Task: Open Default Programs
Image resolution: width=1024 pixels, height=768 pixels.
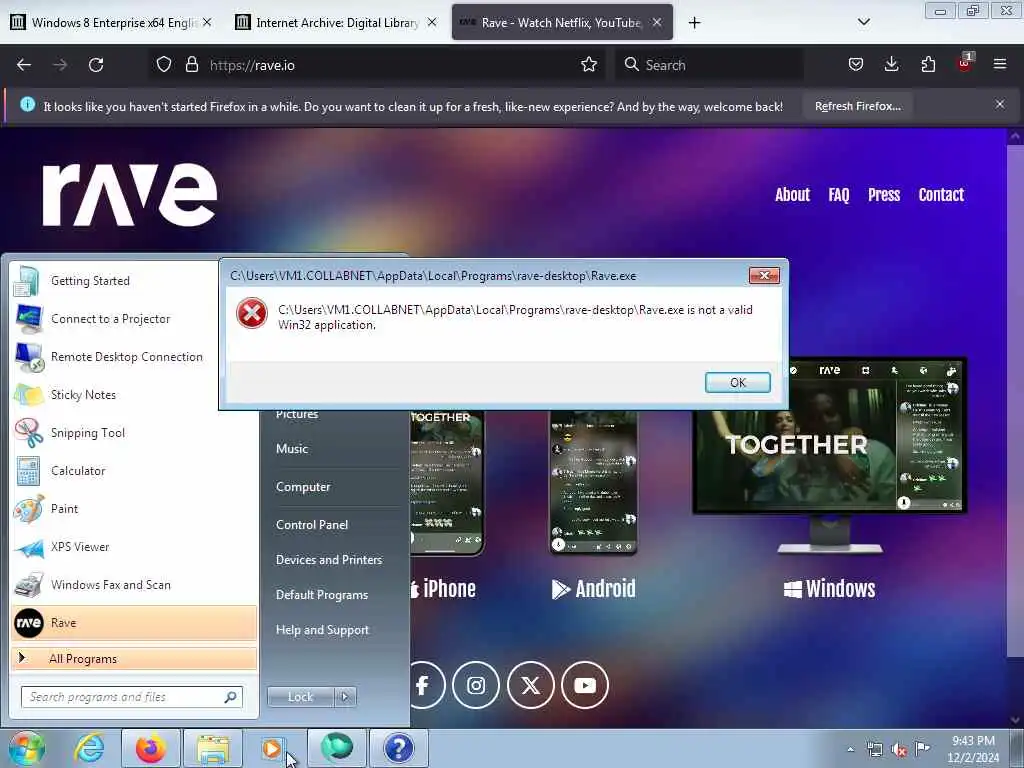Action: pyautogui.click(x=321, y=595)
